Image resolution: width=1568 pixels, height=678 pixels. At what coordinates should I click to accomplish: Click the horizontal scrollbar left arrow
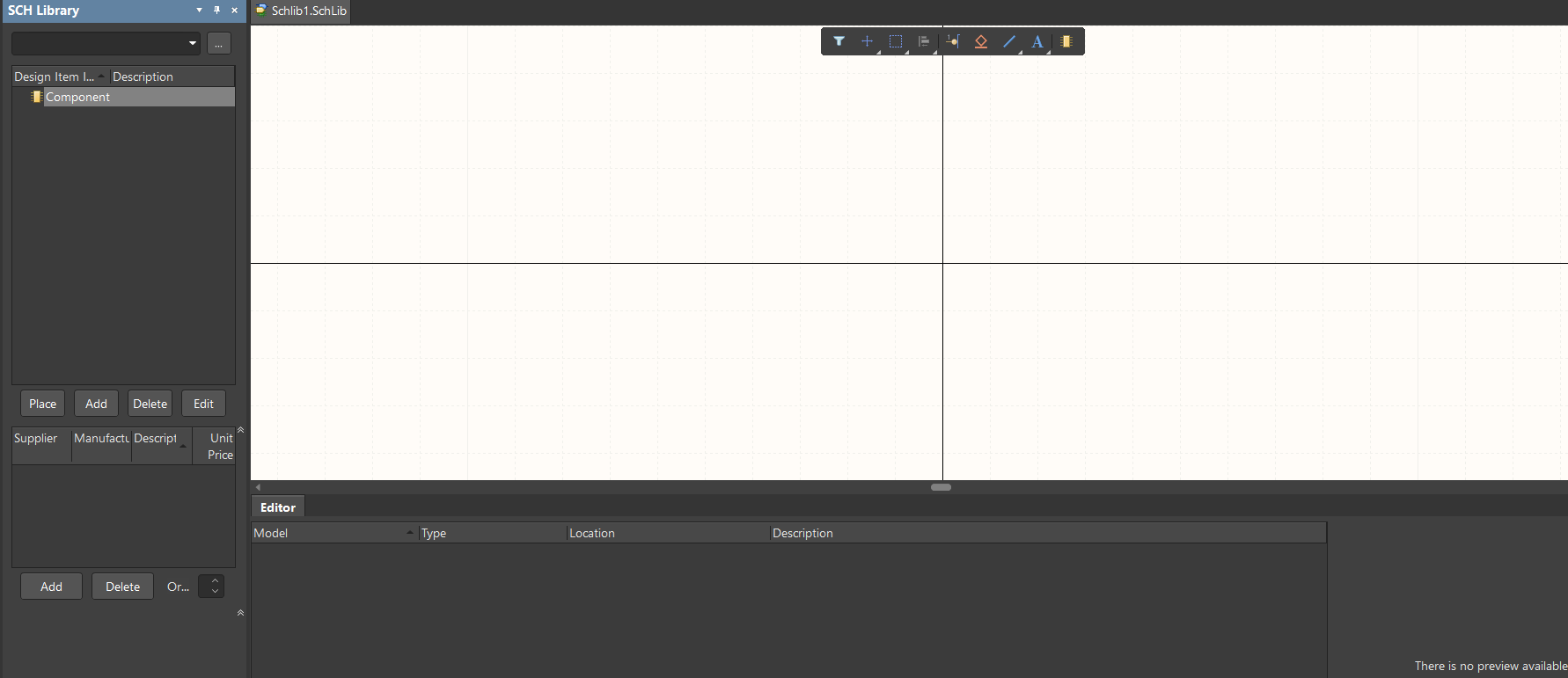258,487
